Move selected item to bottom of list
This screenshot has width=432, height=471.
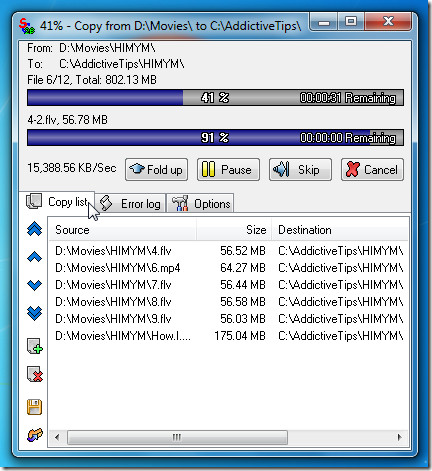click(34, 313)
